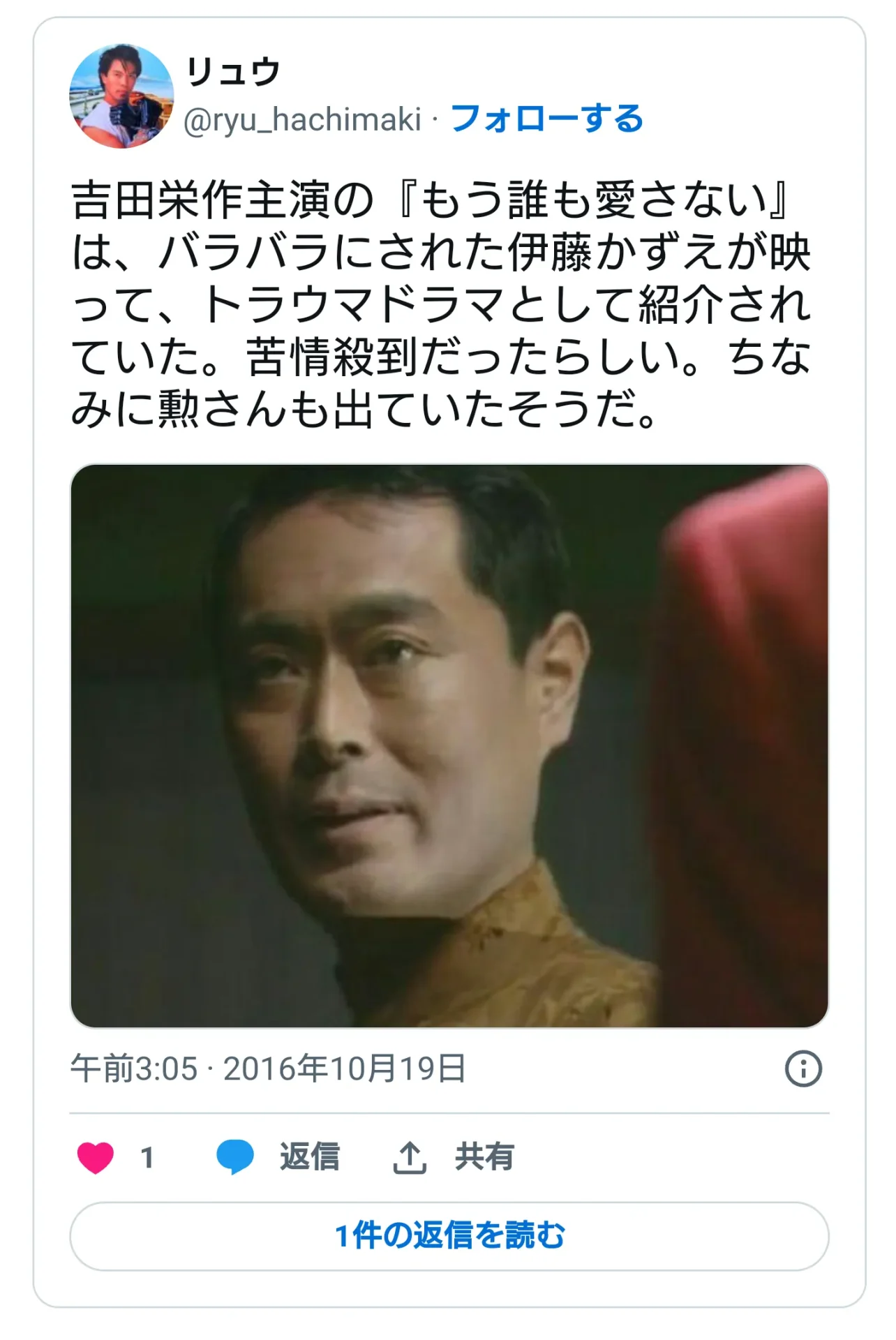This screenshot has height=1340, width=896.
Task: Click the blue speech bubble reply icon
Action: (x=235, y=1156)
